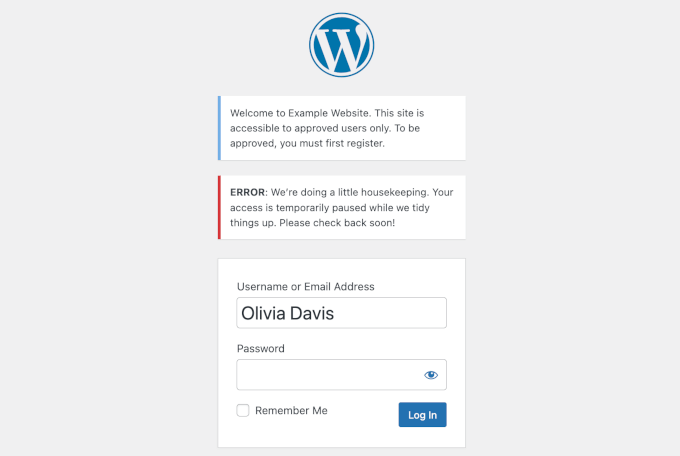Image resolution: width=680 pixels, height=456 pixels.
Task: Show password using the eye icon
Action: [431, 375]
